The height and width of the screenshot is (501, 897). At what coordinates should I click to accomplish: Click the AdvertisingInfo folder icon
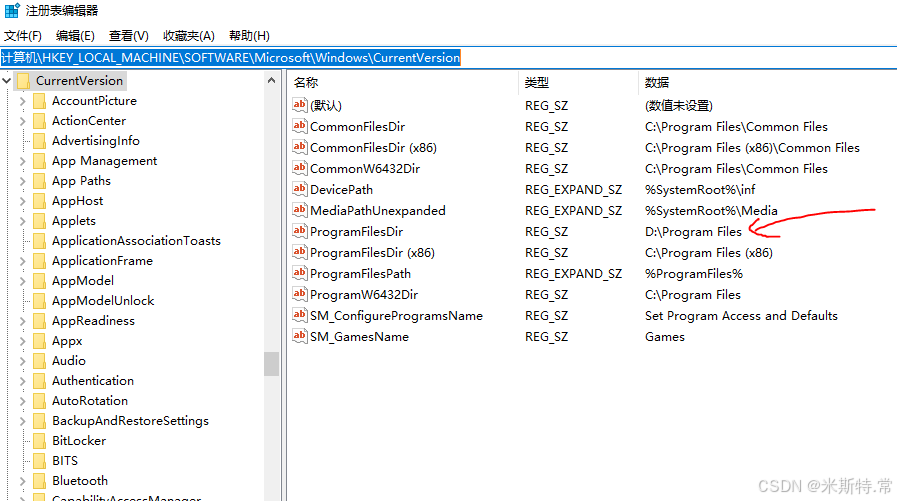coord(39,141)
